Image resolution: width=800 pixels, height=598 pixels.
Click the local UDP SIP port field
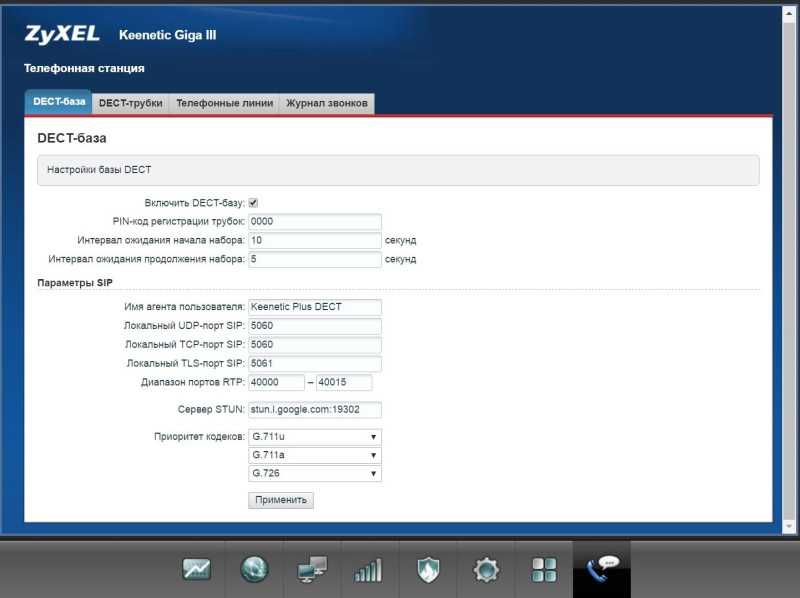(315, 326)
